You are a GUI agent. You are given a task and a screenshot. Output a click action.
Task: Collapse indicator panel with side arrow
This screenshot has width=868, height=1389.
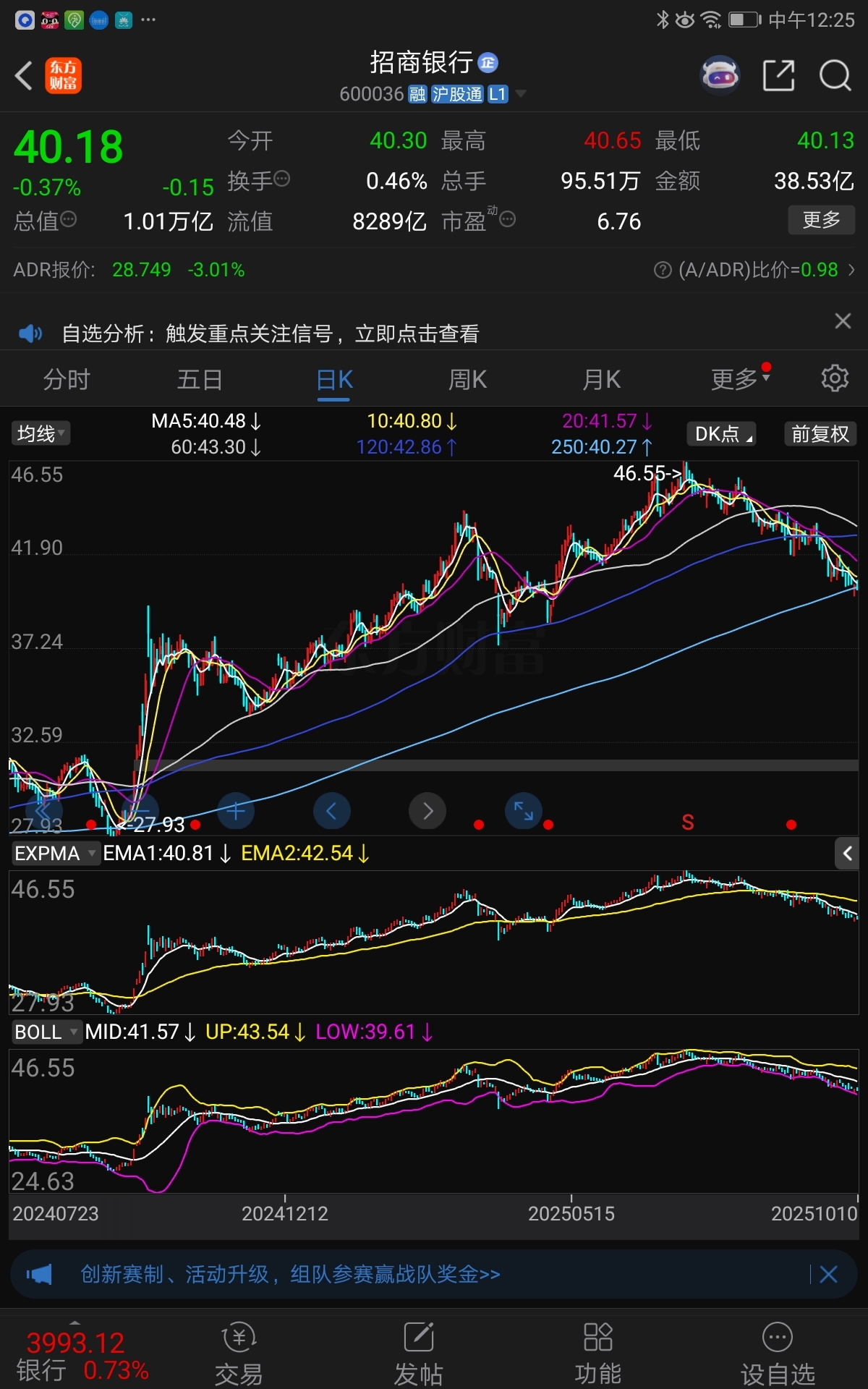coord(847,854)
